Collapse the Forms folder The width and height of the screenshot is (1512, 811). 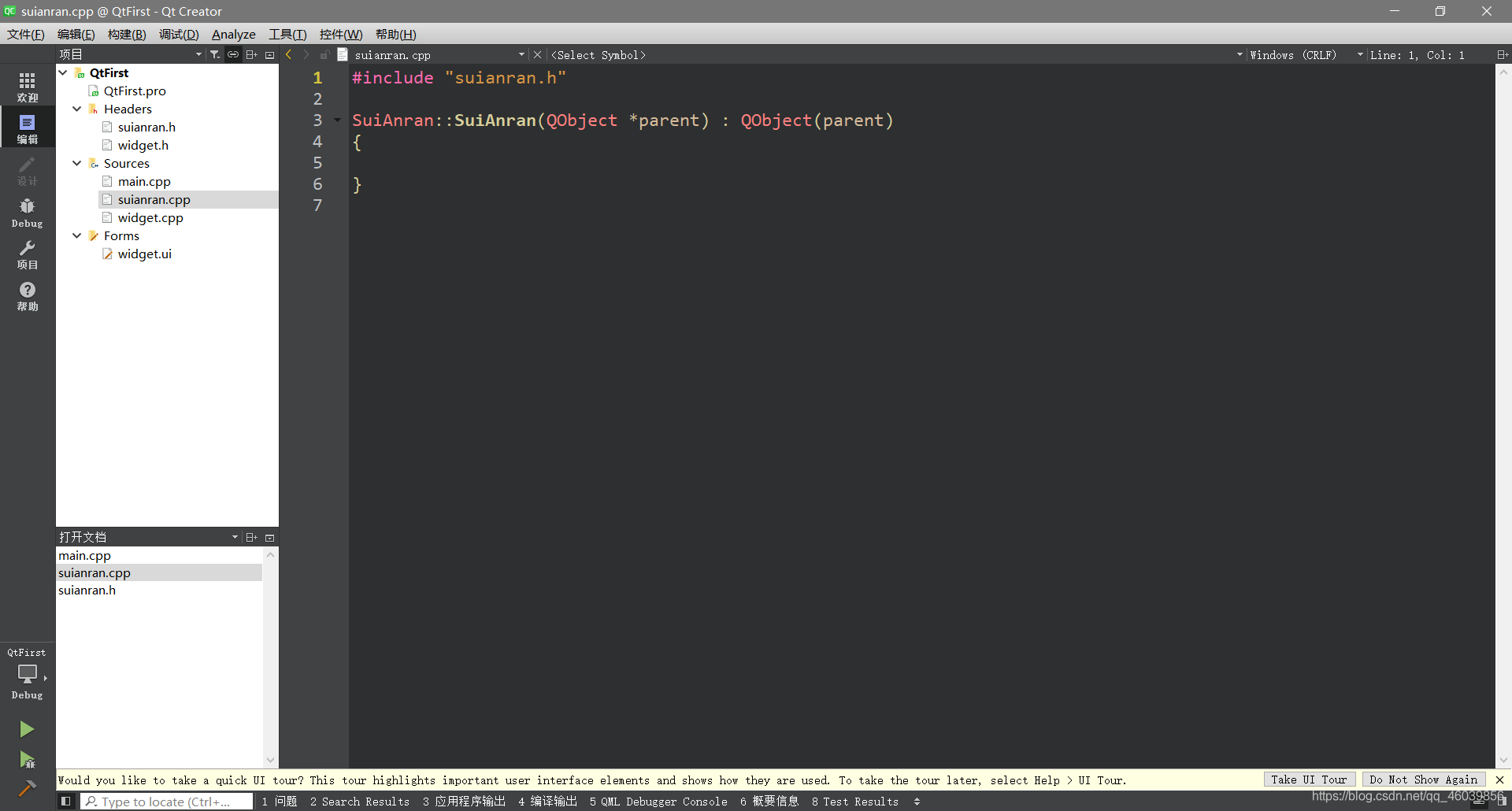tap(77, 235)
